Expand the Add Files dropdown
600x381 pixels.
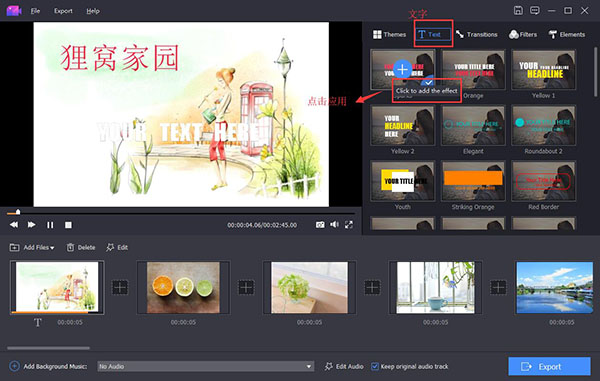coord(32,247)
